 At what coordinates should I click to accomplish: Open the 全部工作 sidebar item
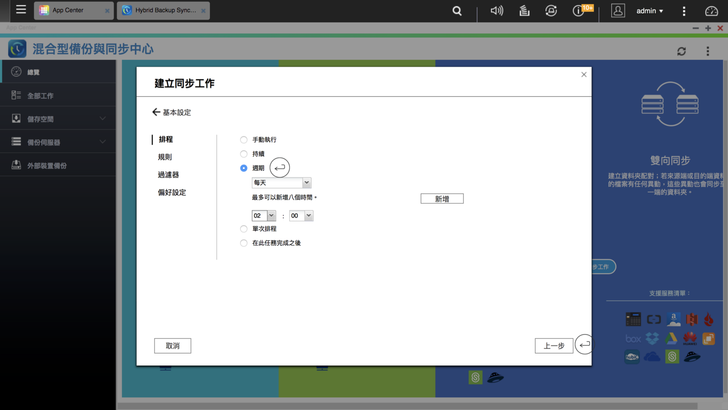click(58, 96)
